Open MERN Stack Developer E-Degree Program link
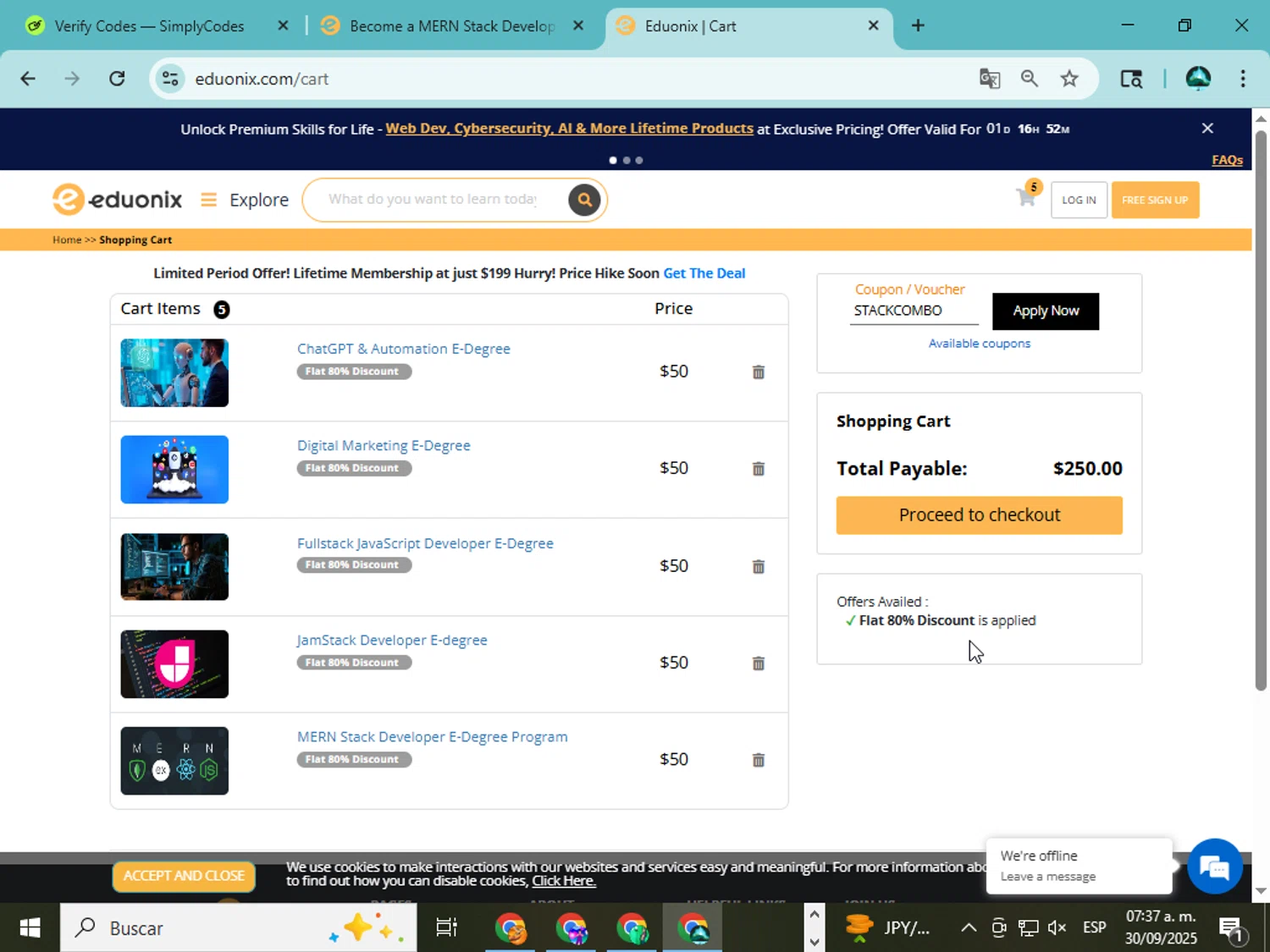 [x=432, y=737]
